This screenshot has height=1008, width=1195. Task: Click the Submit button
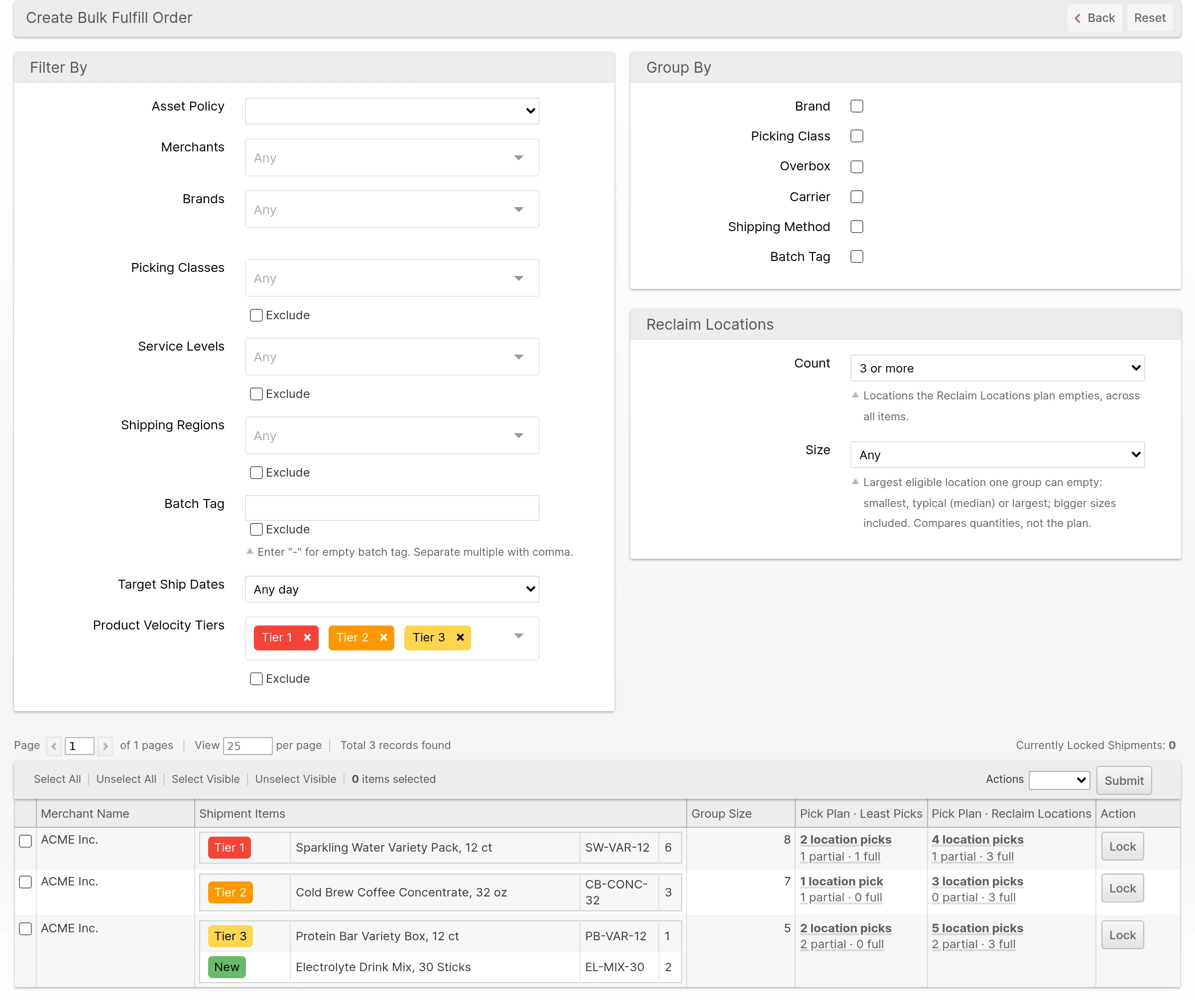point(1124,780)
